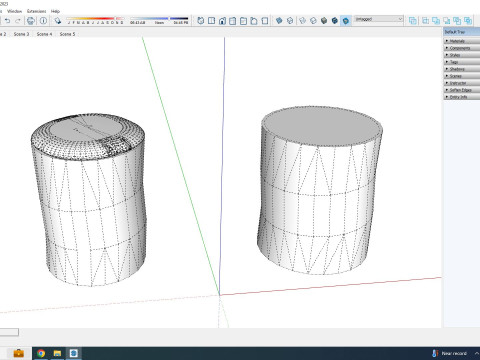Viewport: 480px width, 360px height.
Task: Click the Split solid tool
Action: pos(468,21)
